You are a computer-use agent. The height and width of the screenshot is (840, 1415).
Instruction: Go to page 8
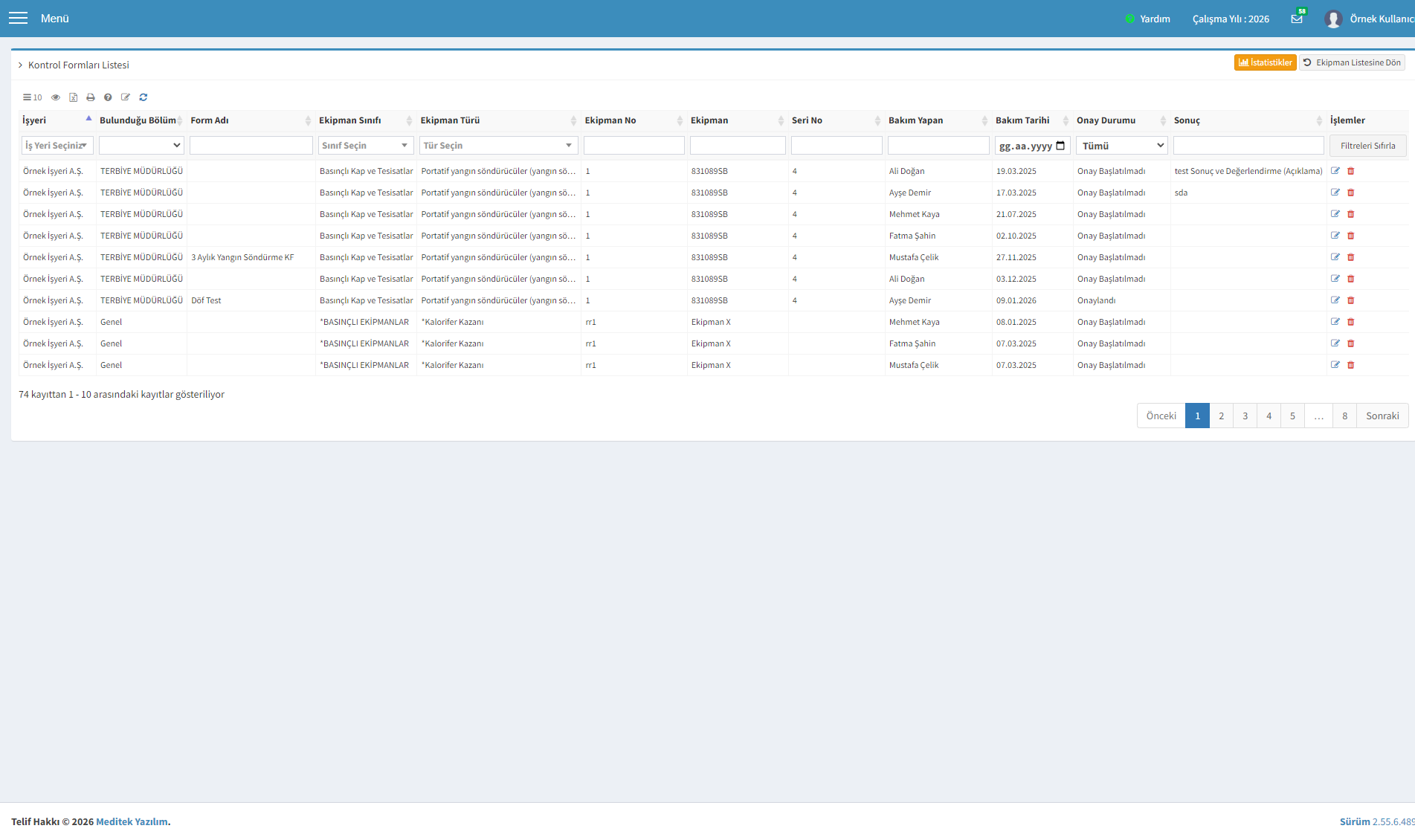click(x=1344, y=416)
